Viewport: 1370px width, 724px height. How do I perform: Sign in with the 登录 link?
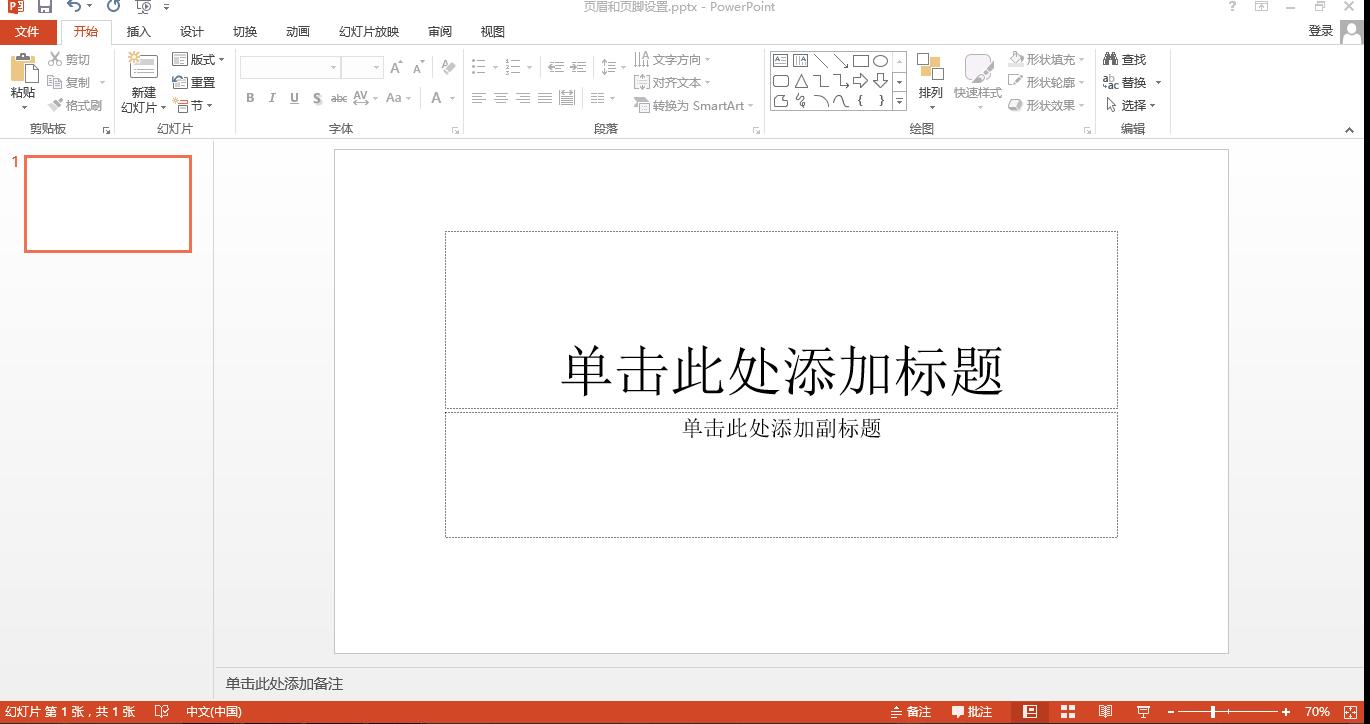(1321, 31)
